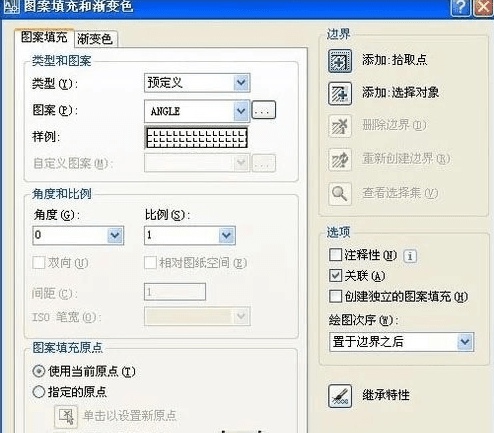Open the 类型 predefined dropdown

coord(197,83)
